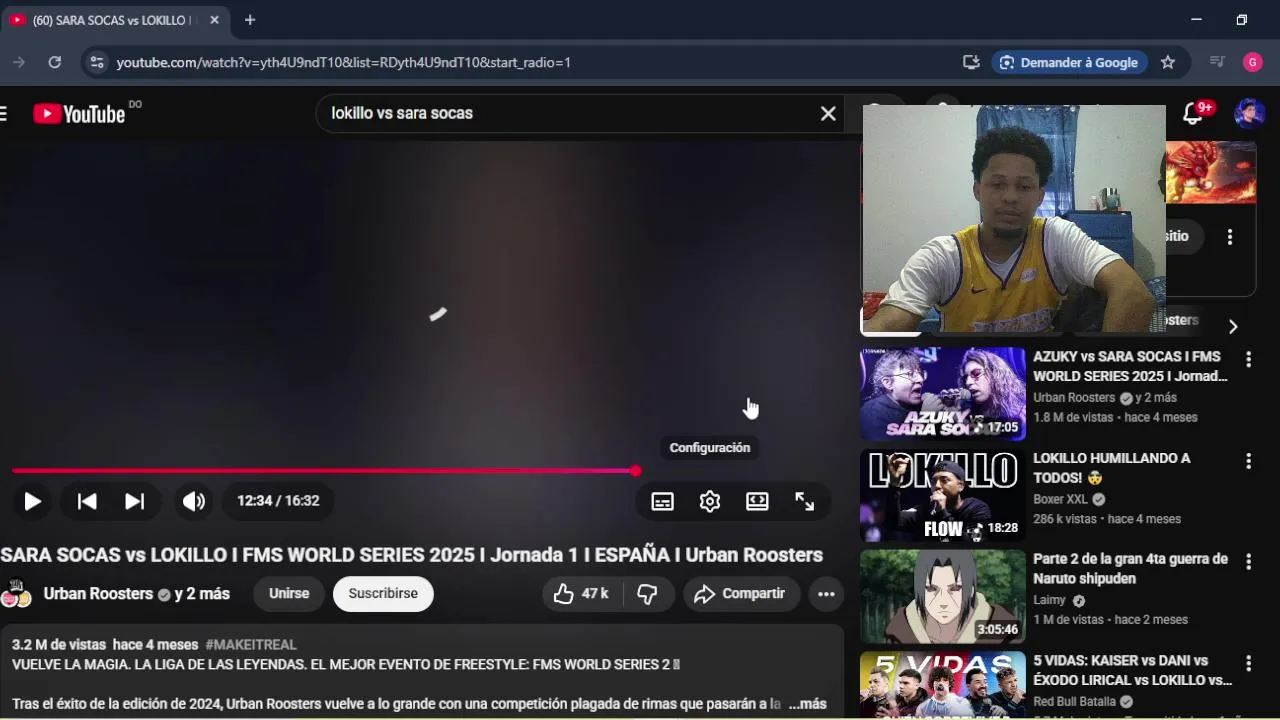Image resolution: width=1280 pixels, height=720 pixels.
Task: Switch to theater mode
Action: [x=757, y=502]
